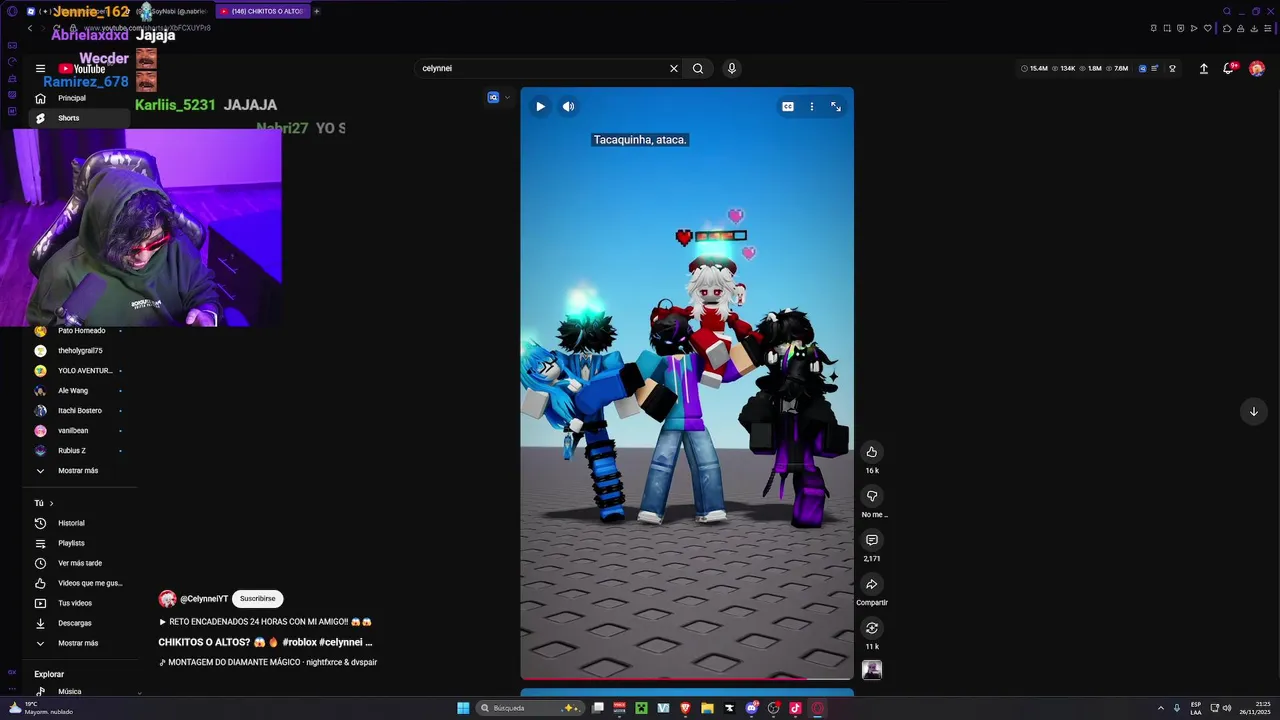Start voice search with microphone icon
The height and width of the screenshot is (720, 1280).
click(732, 68)
